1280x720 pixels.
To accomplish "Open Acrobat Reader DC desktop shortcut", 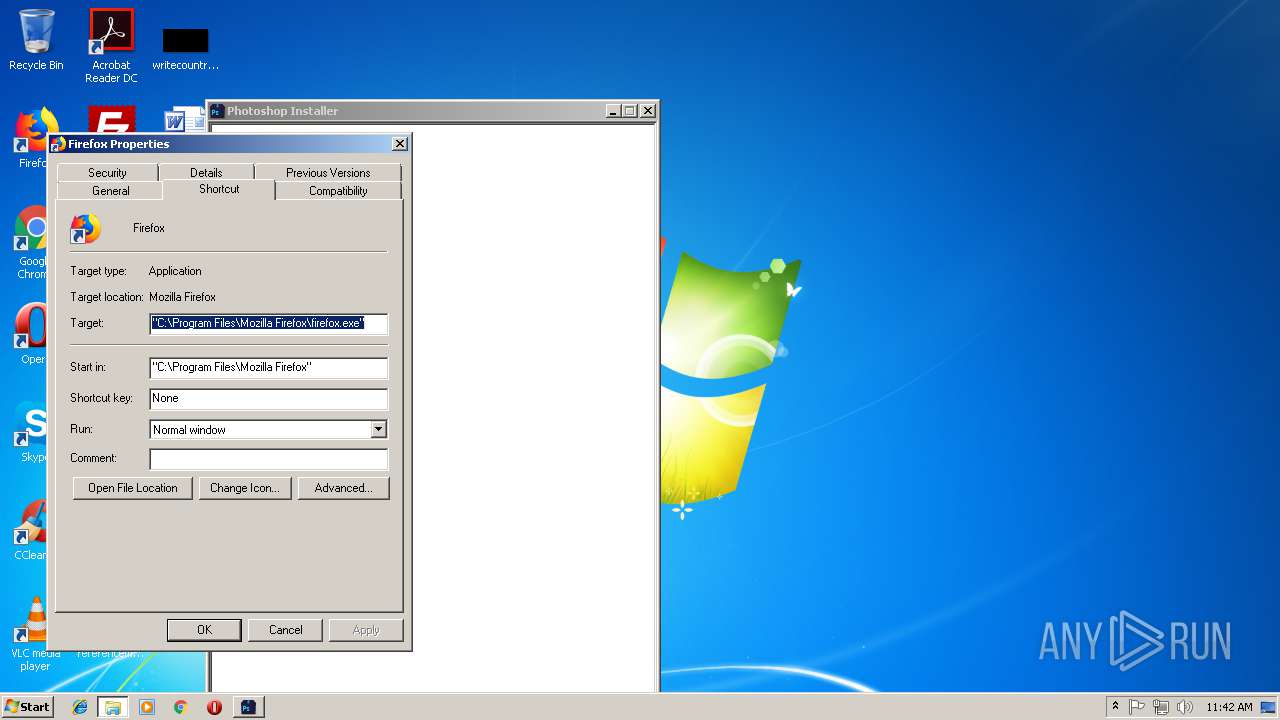I will point(111,45).
